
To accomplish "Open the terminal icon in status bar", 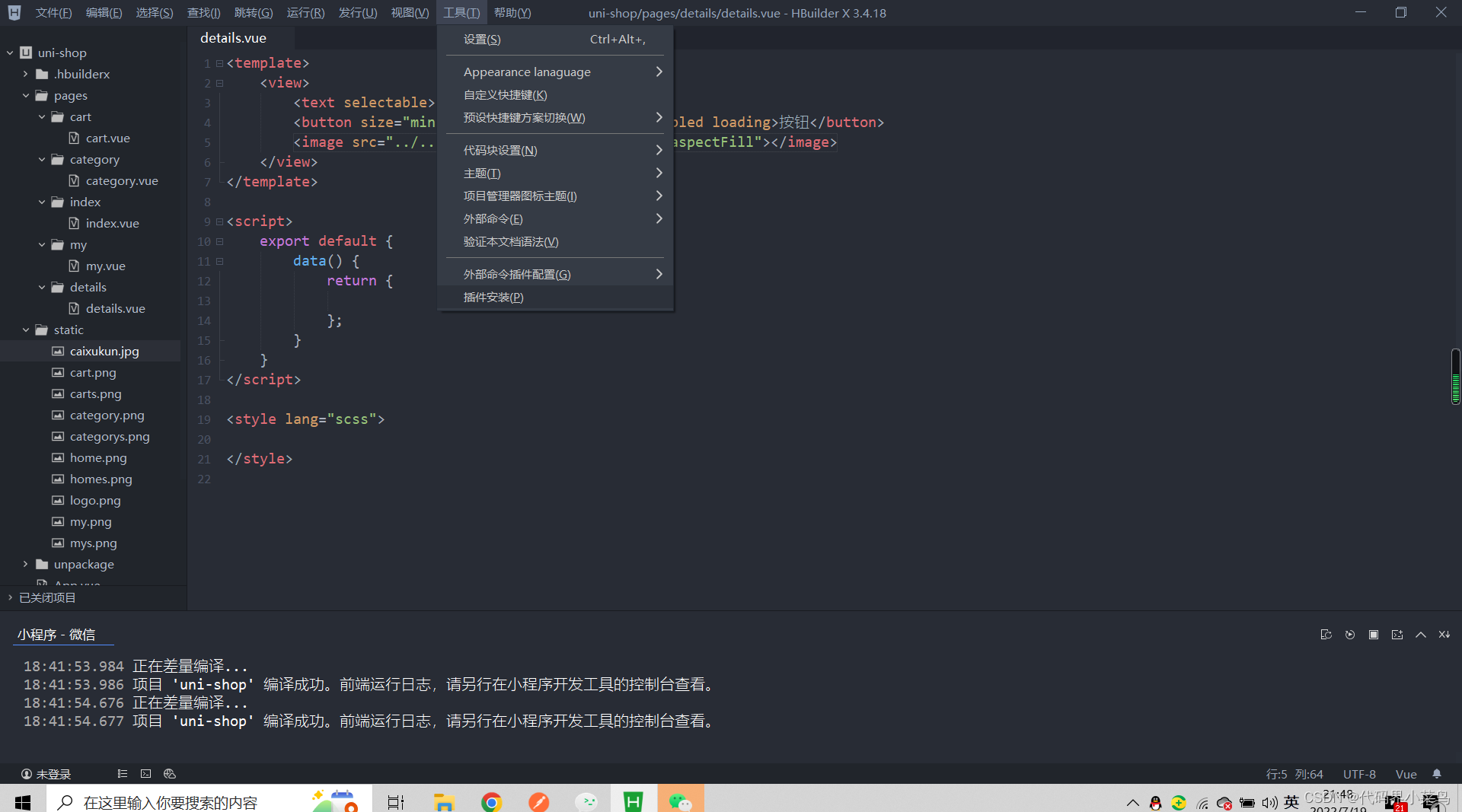I will click(x=146, y=774).
